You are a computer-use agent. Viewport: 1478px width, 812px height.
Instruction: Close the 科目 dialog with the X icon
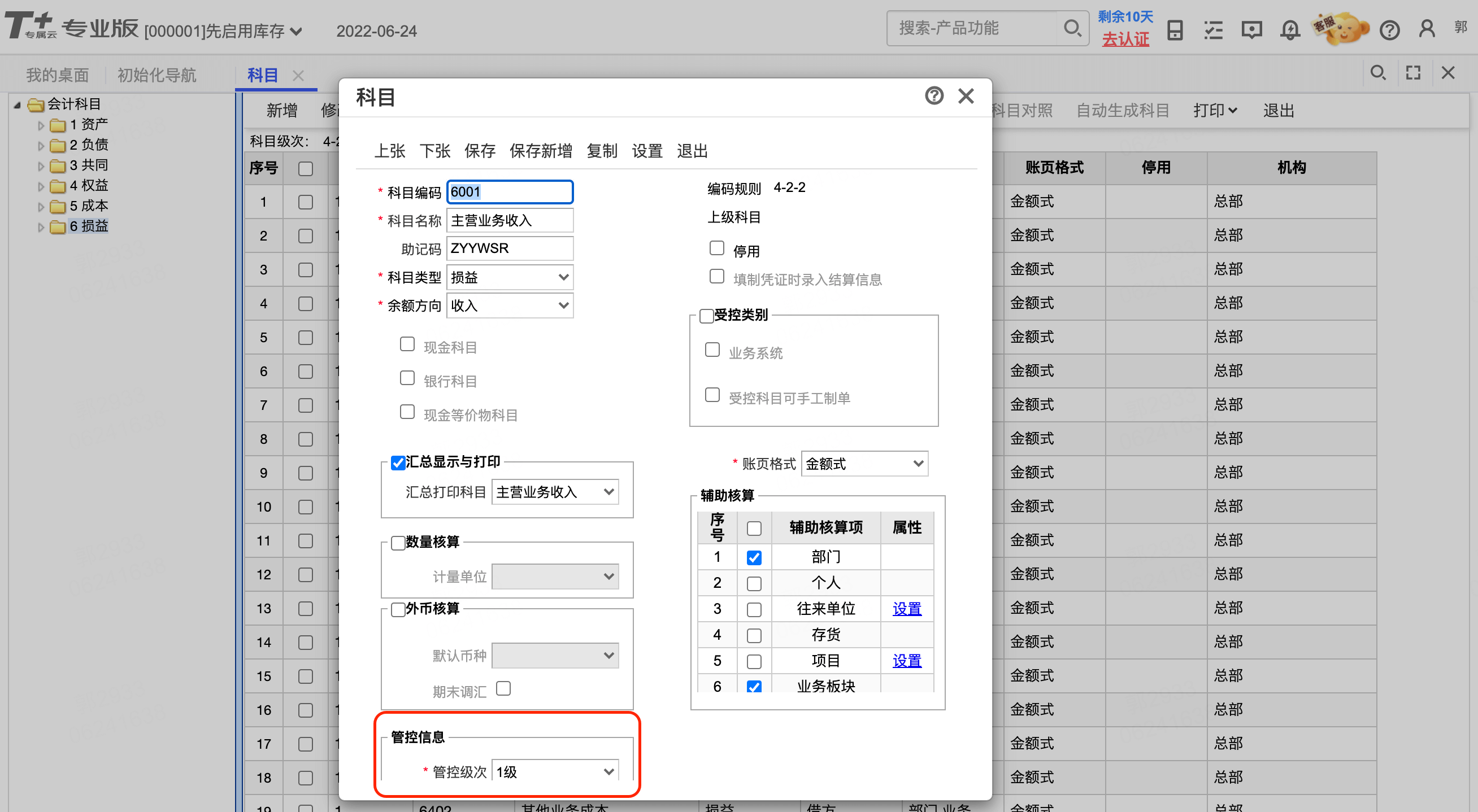[x=966, y=96]
